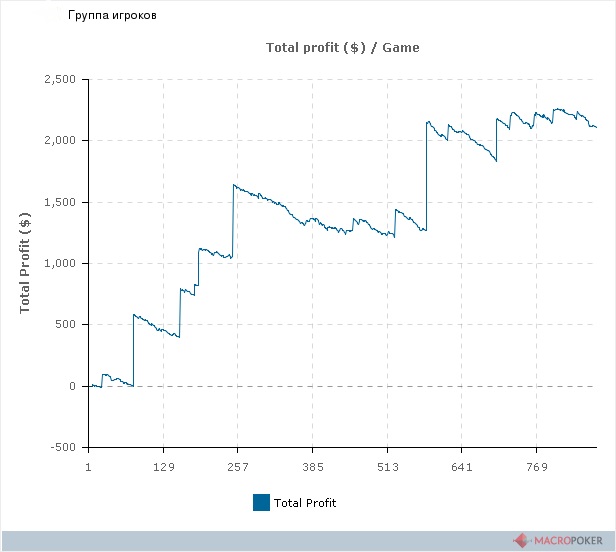Click the Total Profit legend color swatch
616x552 pixels.
[261, 502]
